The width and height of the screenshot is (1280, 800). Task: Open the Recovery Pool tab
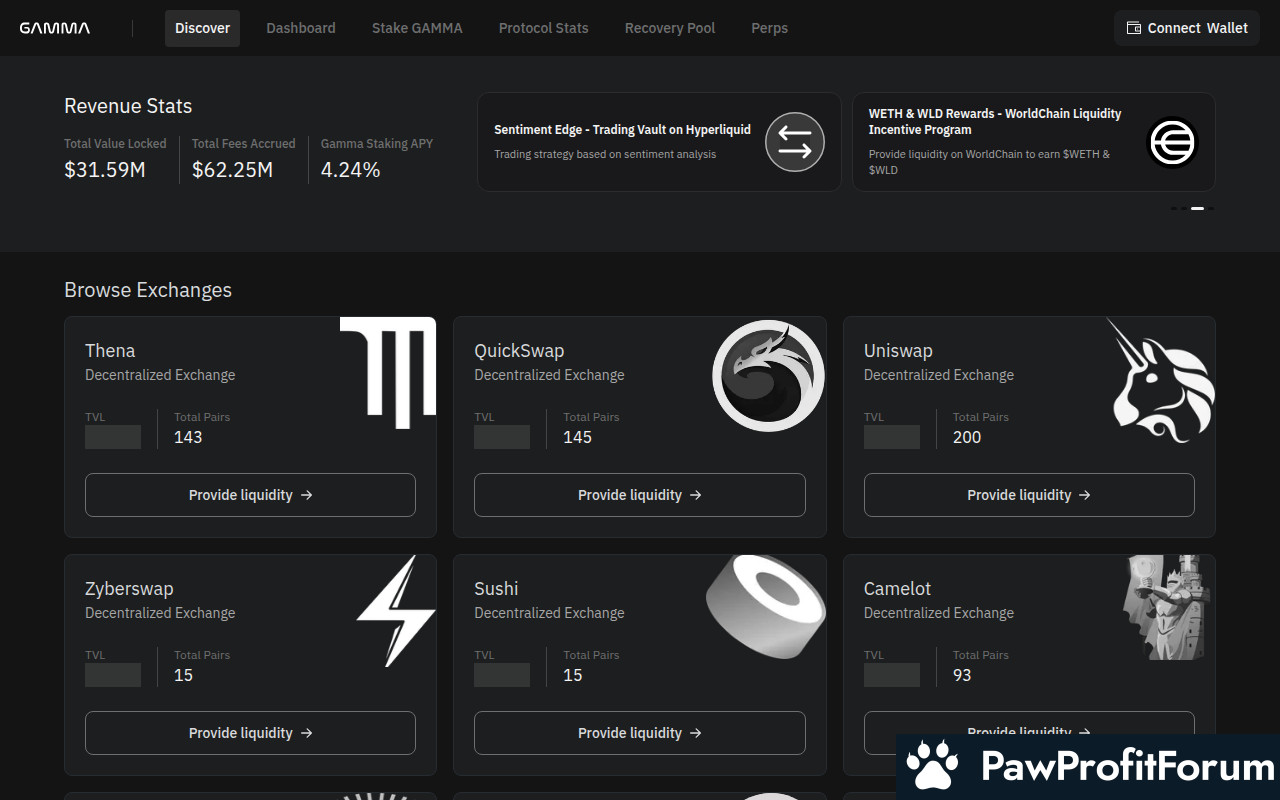[670, 28]
